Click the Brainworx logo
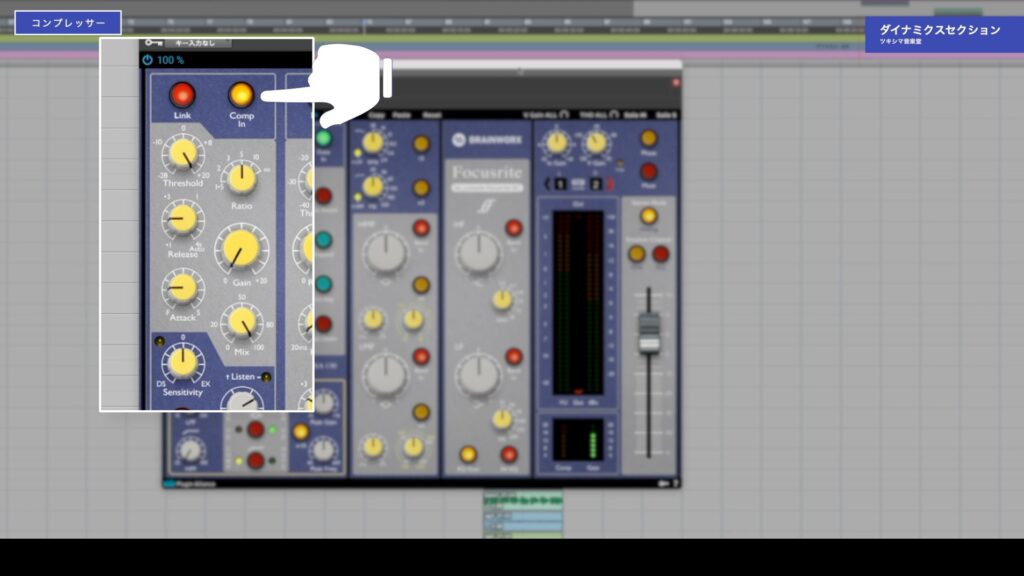 pos(487,140)
